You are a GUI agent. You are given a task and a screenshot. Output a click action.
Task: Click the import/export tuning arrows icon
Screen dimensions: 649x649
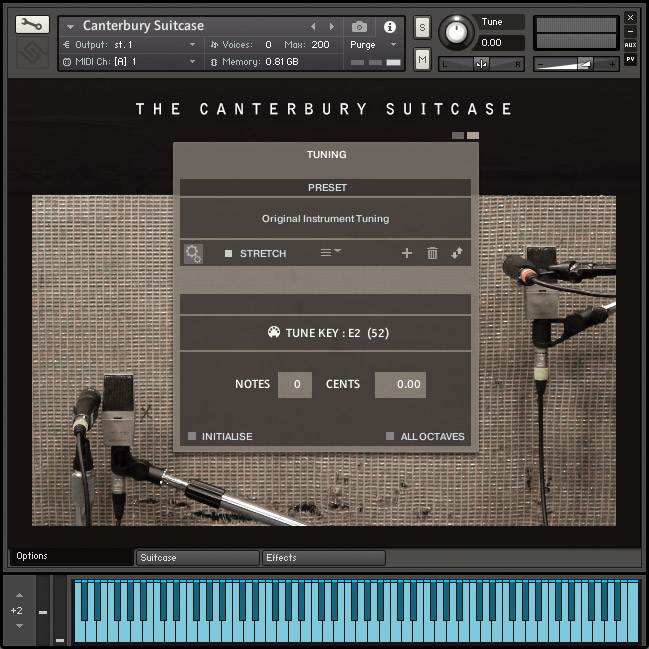click(457, 253)
